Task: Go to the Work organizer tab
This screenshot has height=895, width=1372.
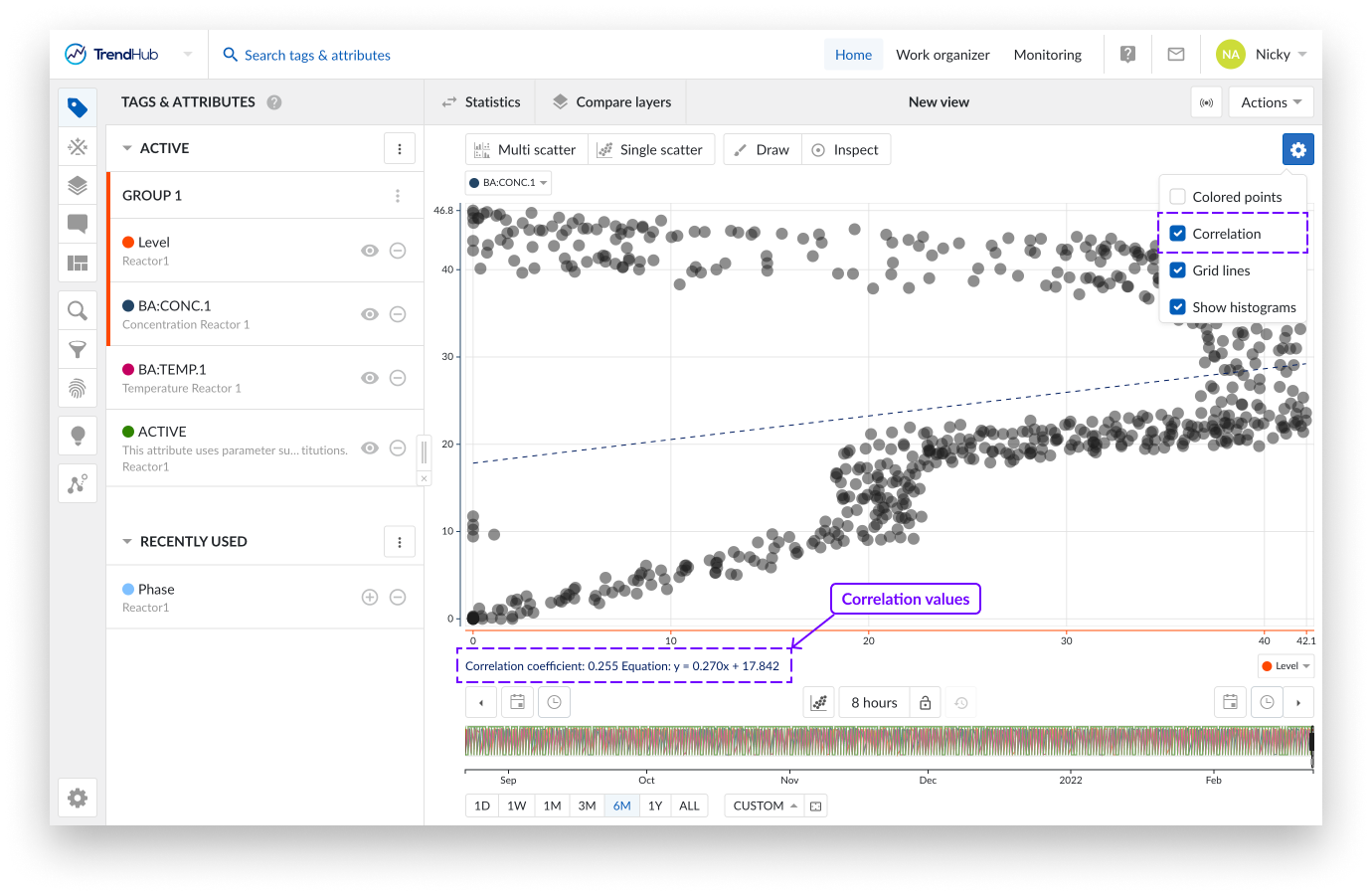Action: [x=943, y=55]
